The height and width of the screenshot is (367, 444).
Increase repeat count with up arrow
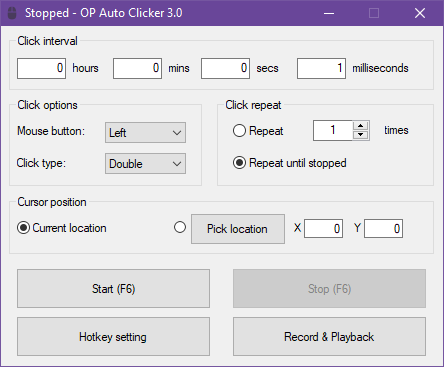coord(360,126)
